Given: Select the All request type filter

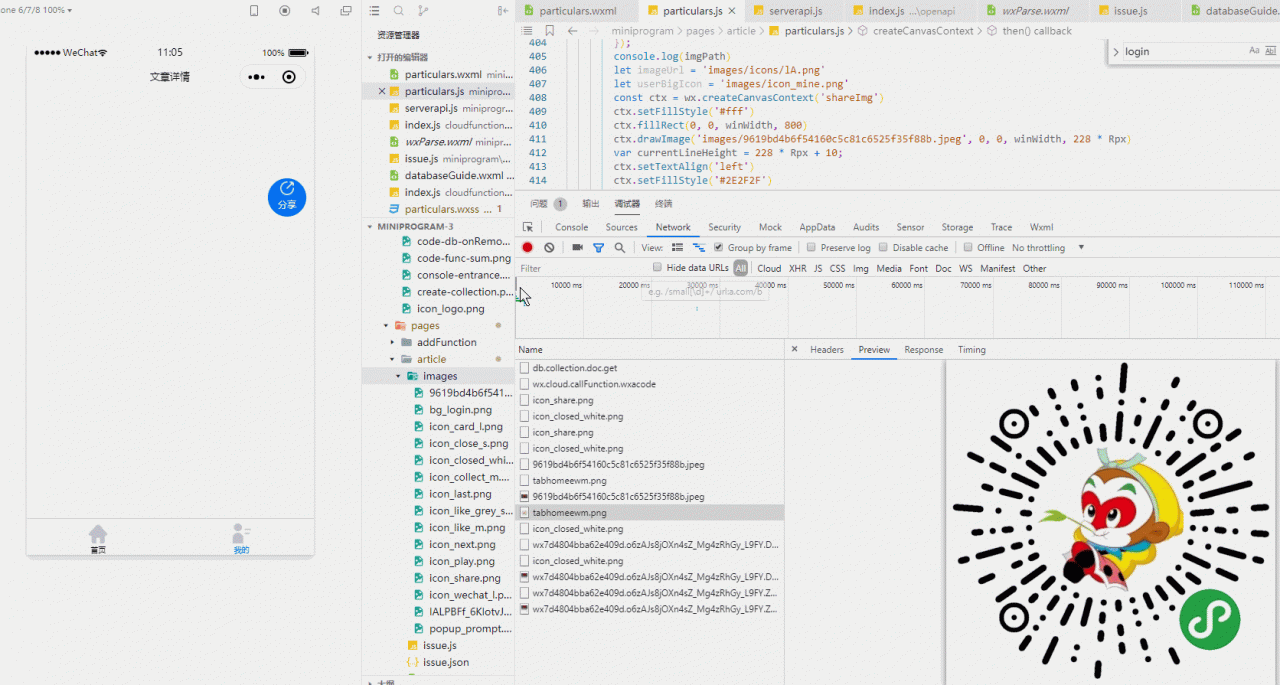Looking at the screenshot, I should (740, 268).
